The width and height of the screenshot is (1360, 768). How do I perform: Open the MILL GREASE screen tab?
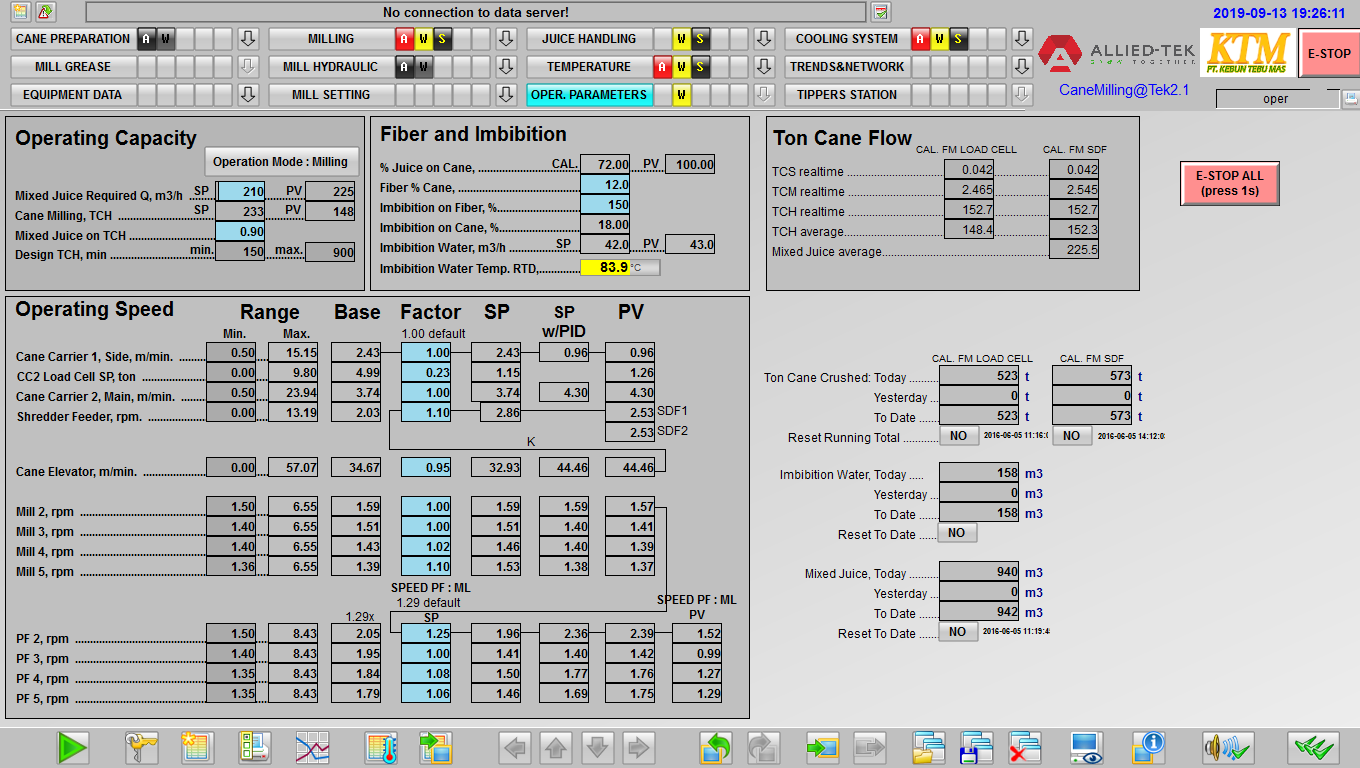(x=73, y=67)
